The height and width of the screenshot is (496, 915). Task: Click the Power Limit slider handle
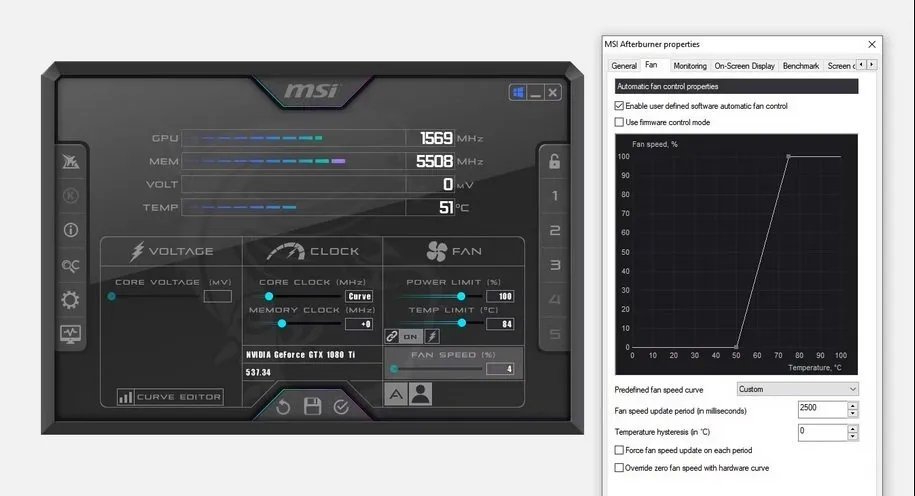tap(461, 296)
